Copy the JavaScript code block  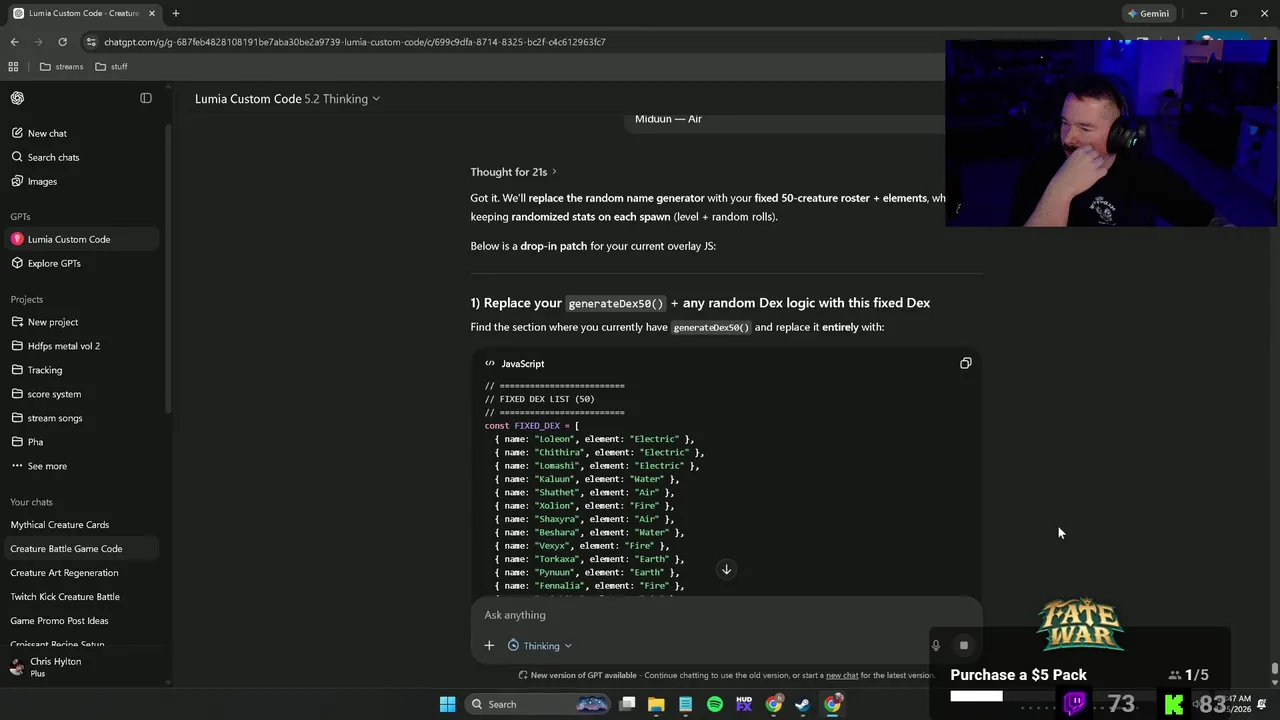[965, 364]
